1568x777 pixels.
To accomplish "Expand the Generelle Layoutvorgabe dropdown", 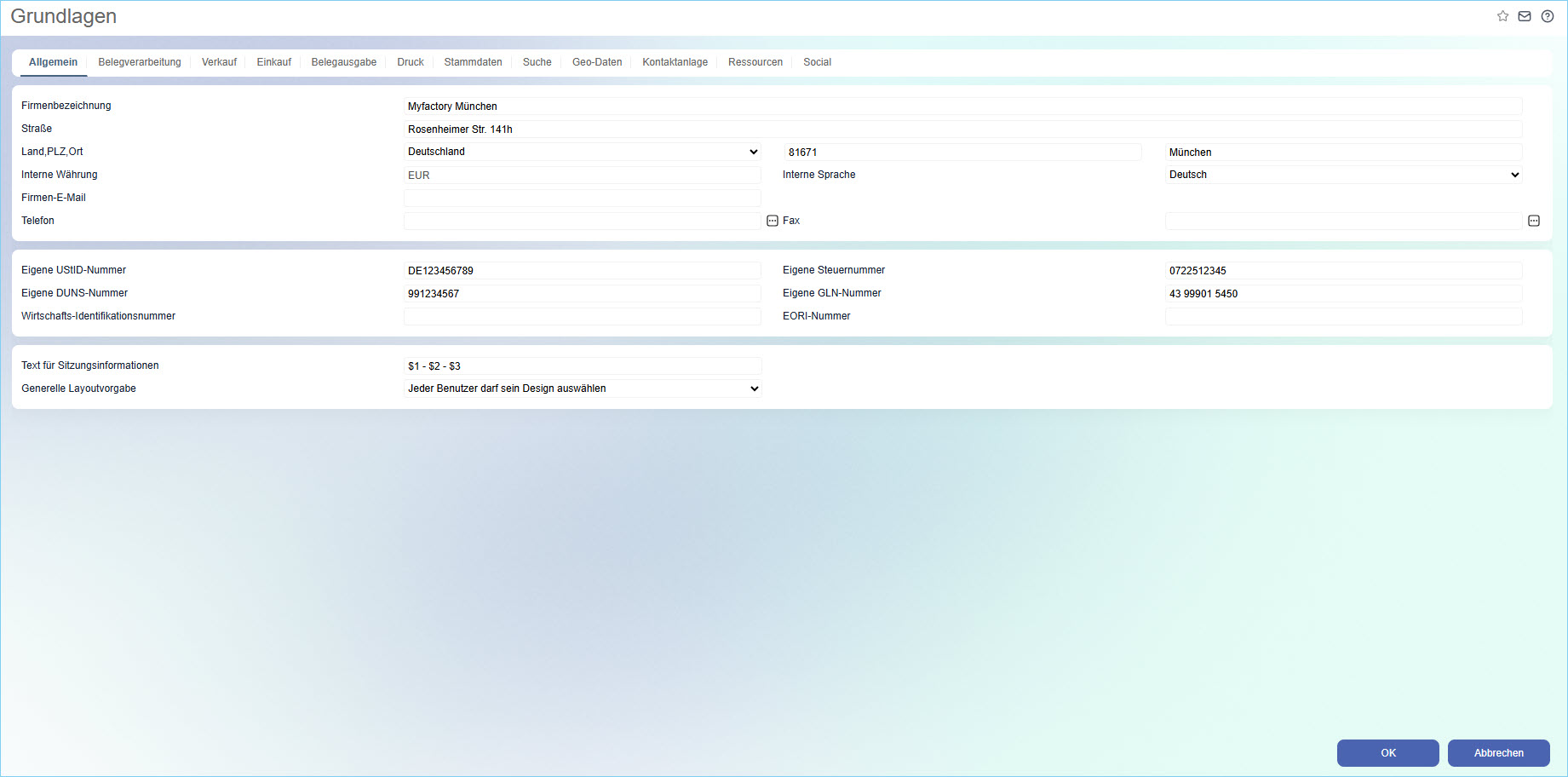I will pyautogui.click(x=583, y=388).
